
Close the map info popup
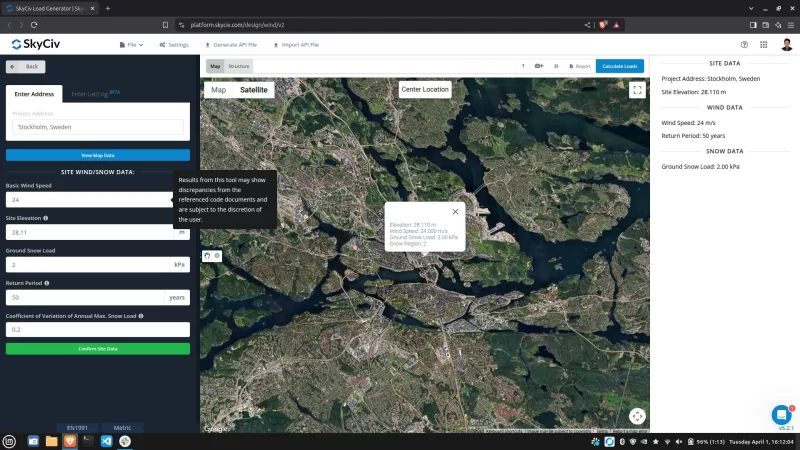tap(455, 211)
